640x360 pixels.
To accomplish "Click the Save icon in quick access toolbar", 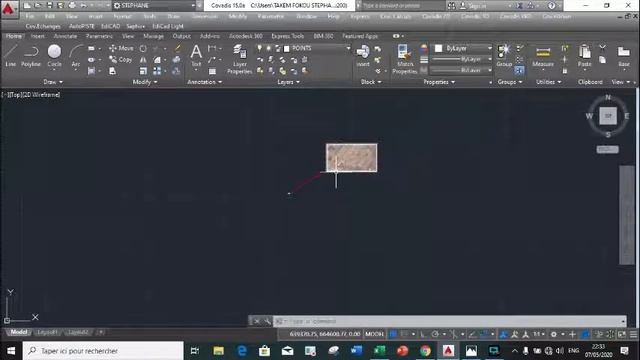I will point(49,5).
